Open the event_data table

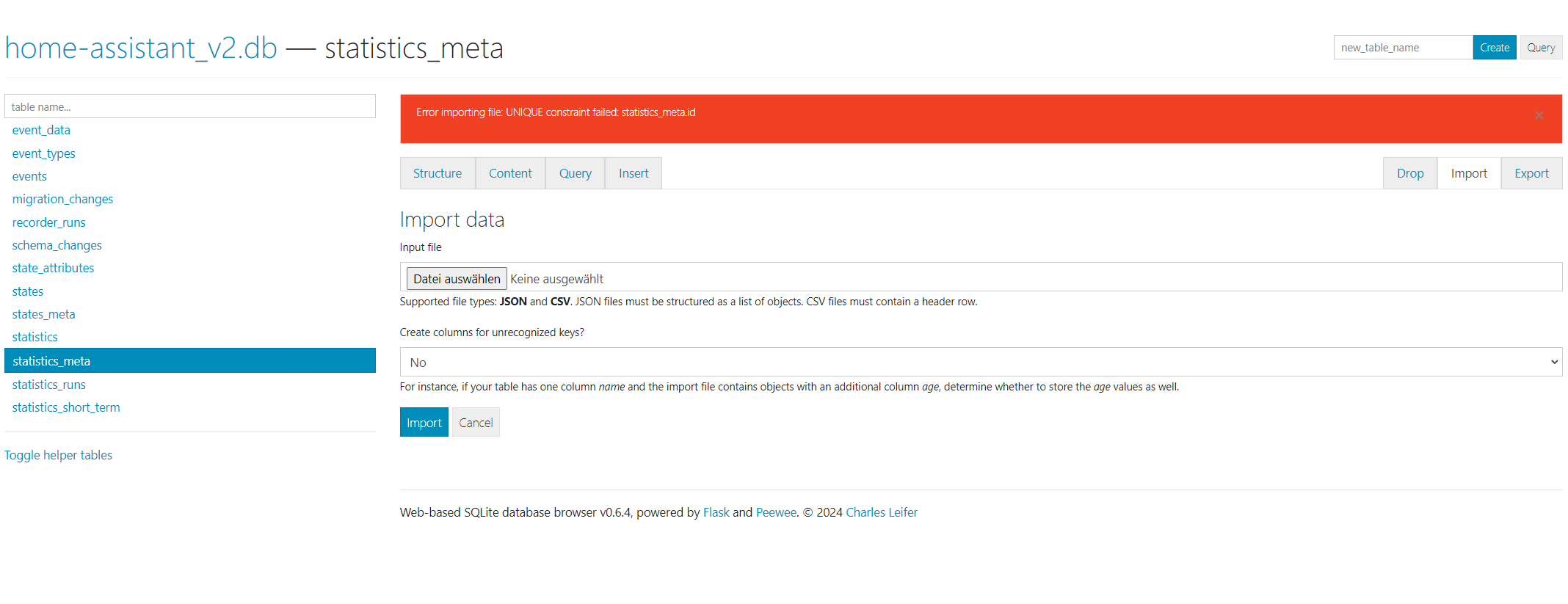click(x=41, y=130)
